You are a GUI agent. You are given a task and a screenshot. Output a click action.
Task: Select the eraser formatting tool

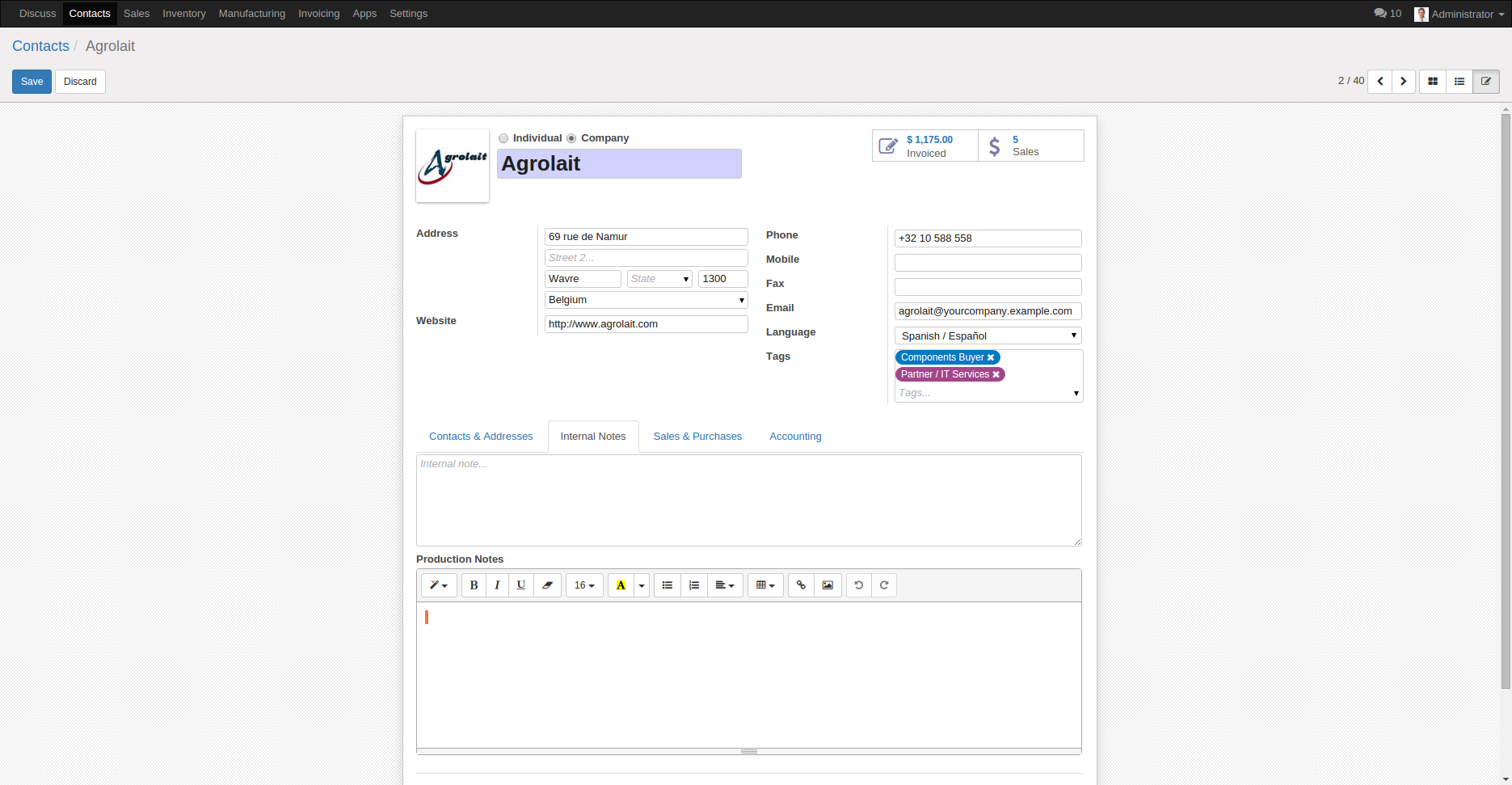pyautogui.click(x=548, y=585)
